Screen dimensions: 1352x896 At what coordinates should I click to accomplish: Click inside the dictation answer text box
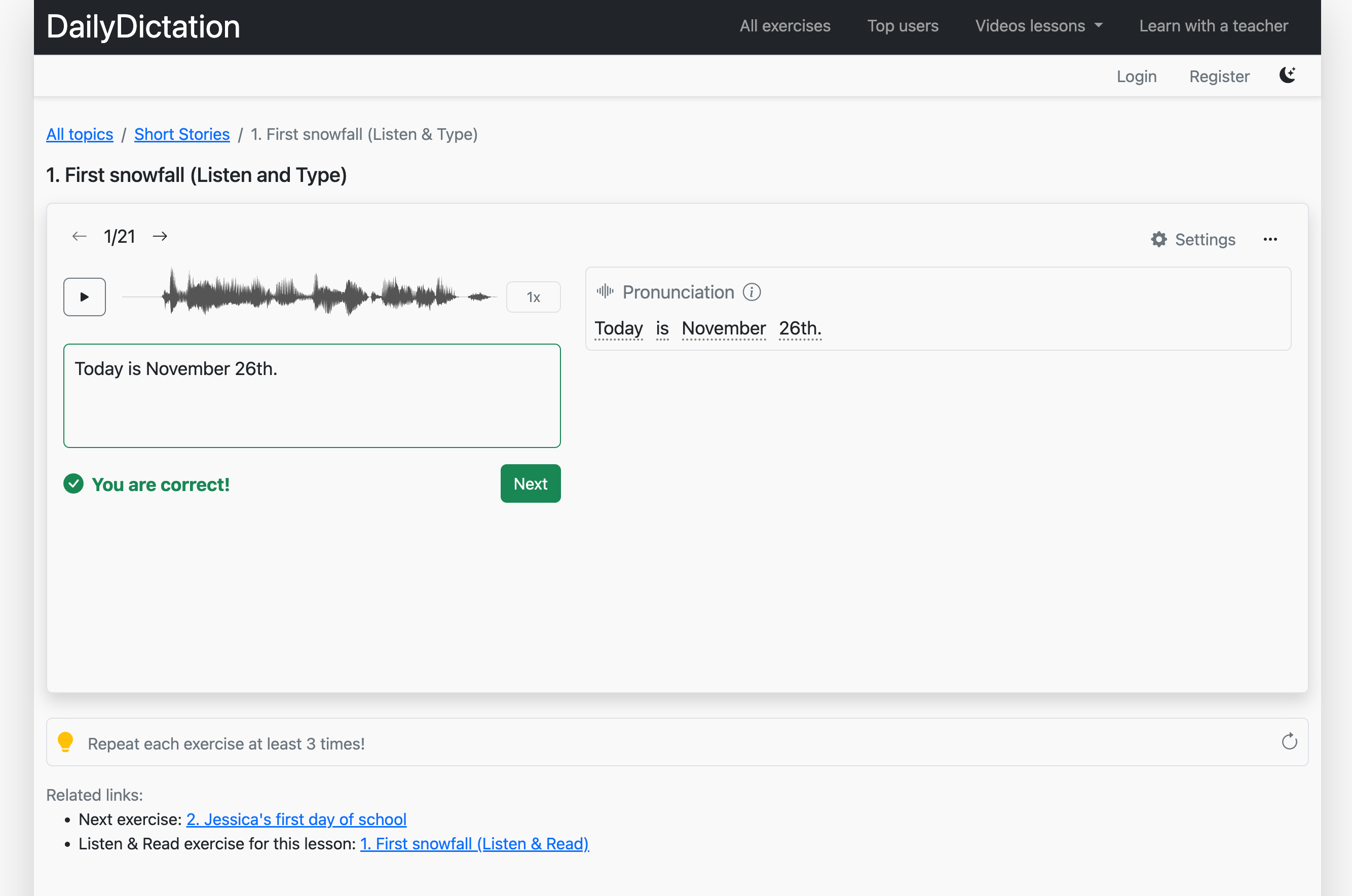click(x=312, y=395)
